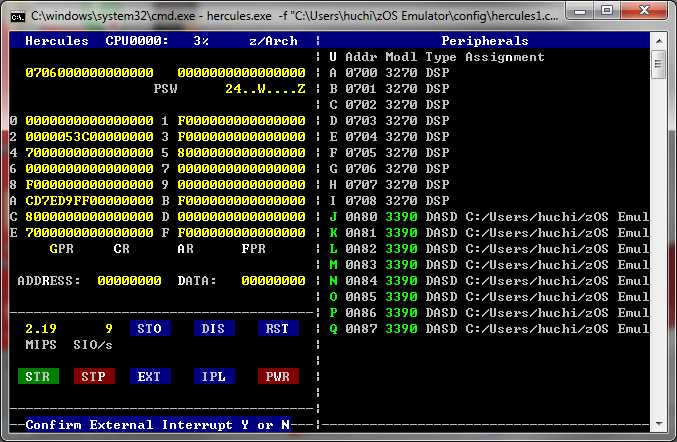677x442 pixels.
Task: Select device I at address 0708
Action: point(389,200)
